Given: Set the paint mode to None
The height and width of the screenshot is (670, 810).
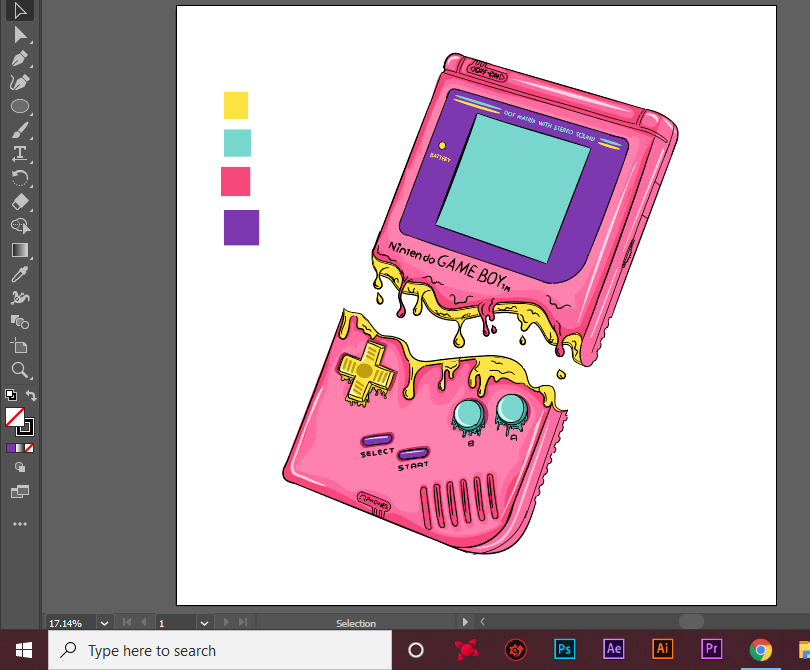Looking at the screenshot, I should 29,448.
